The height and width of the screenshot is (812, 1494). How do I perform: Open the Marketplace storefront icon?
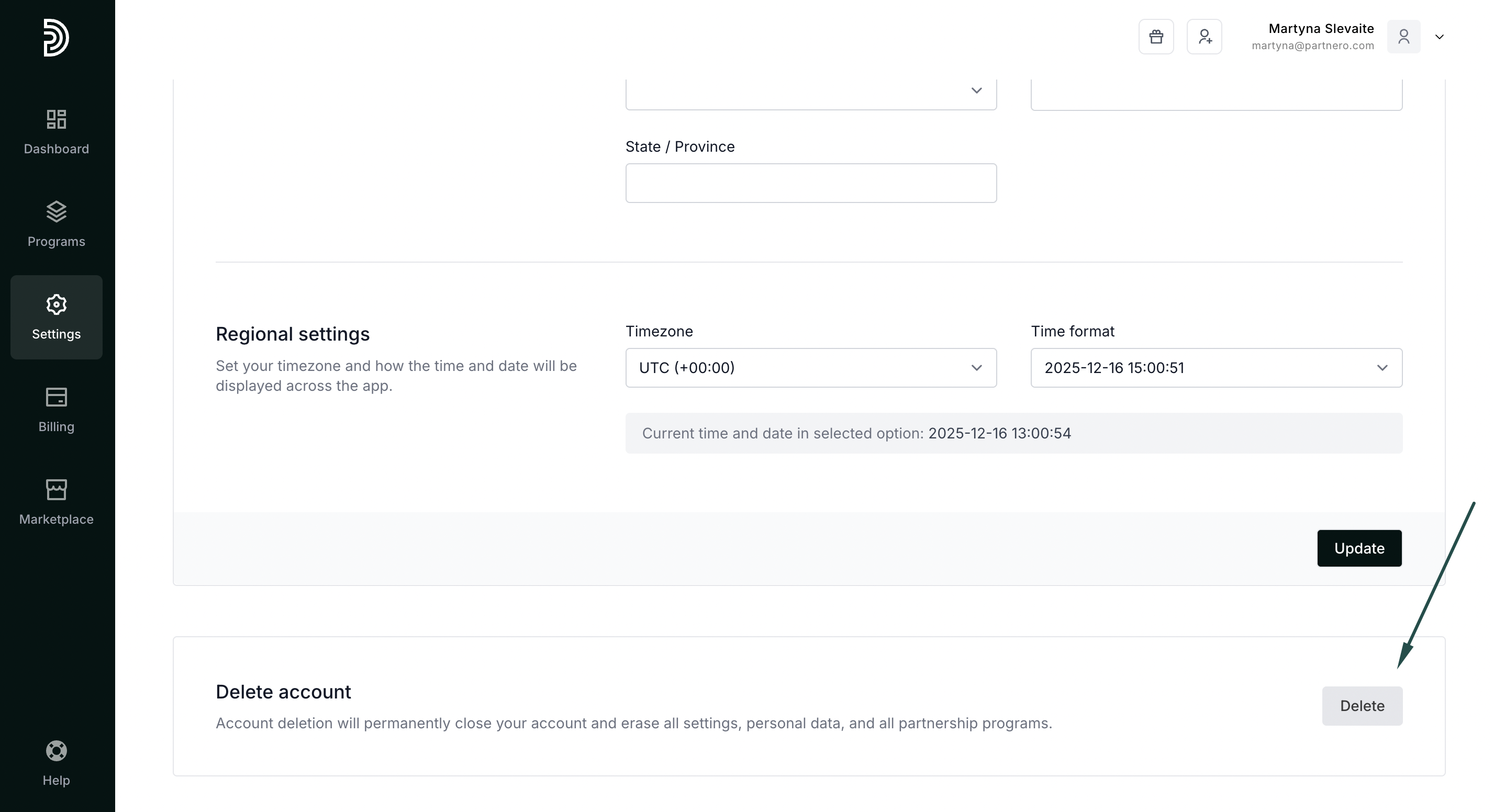(x=56, y=490)
